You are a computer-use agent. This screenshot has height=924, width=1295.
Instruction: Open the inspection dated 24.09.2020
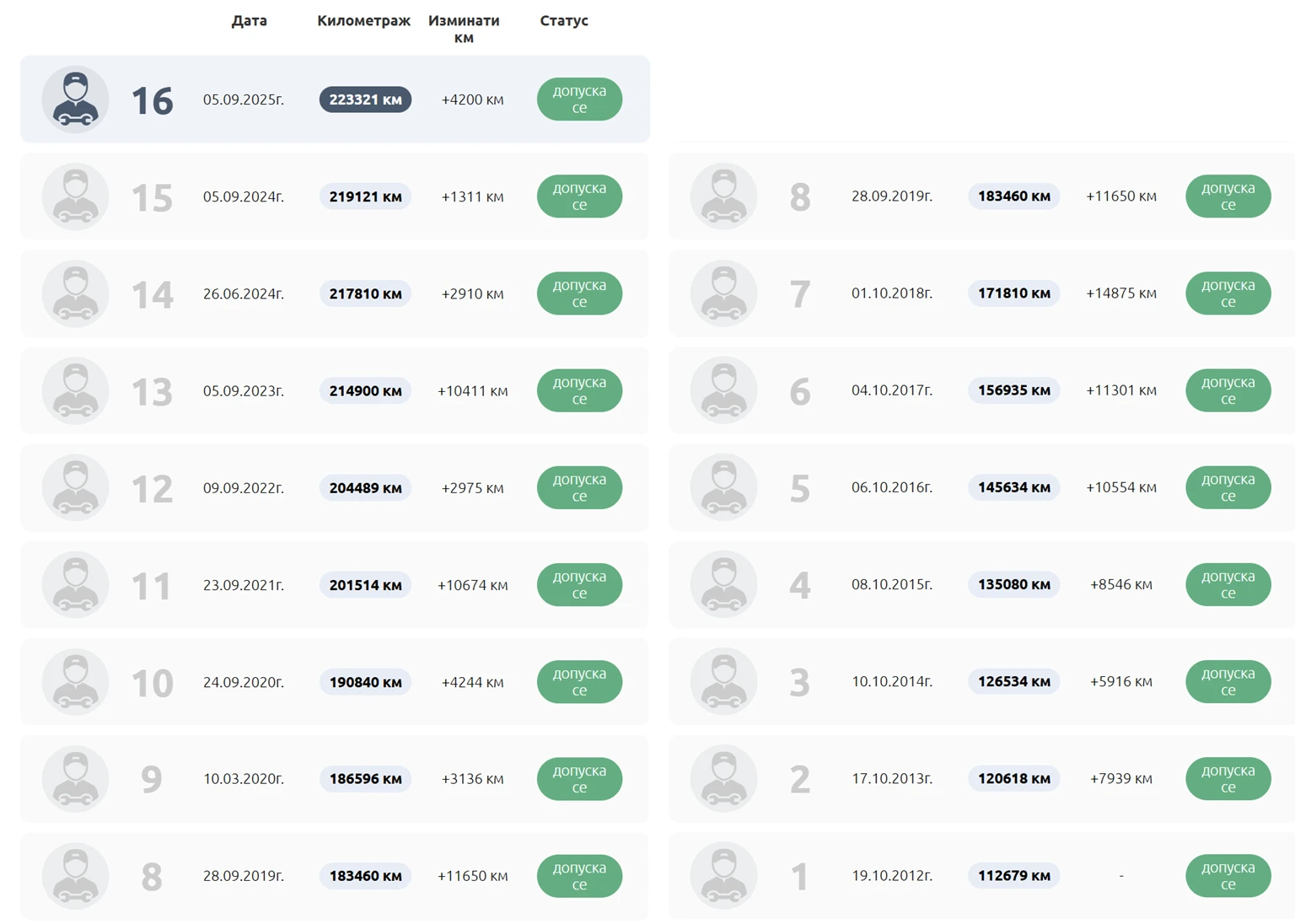tap(243, 682)
